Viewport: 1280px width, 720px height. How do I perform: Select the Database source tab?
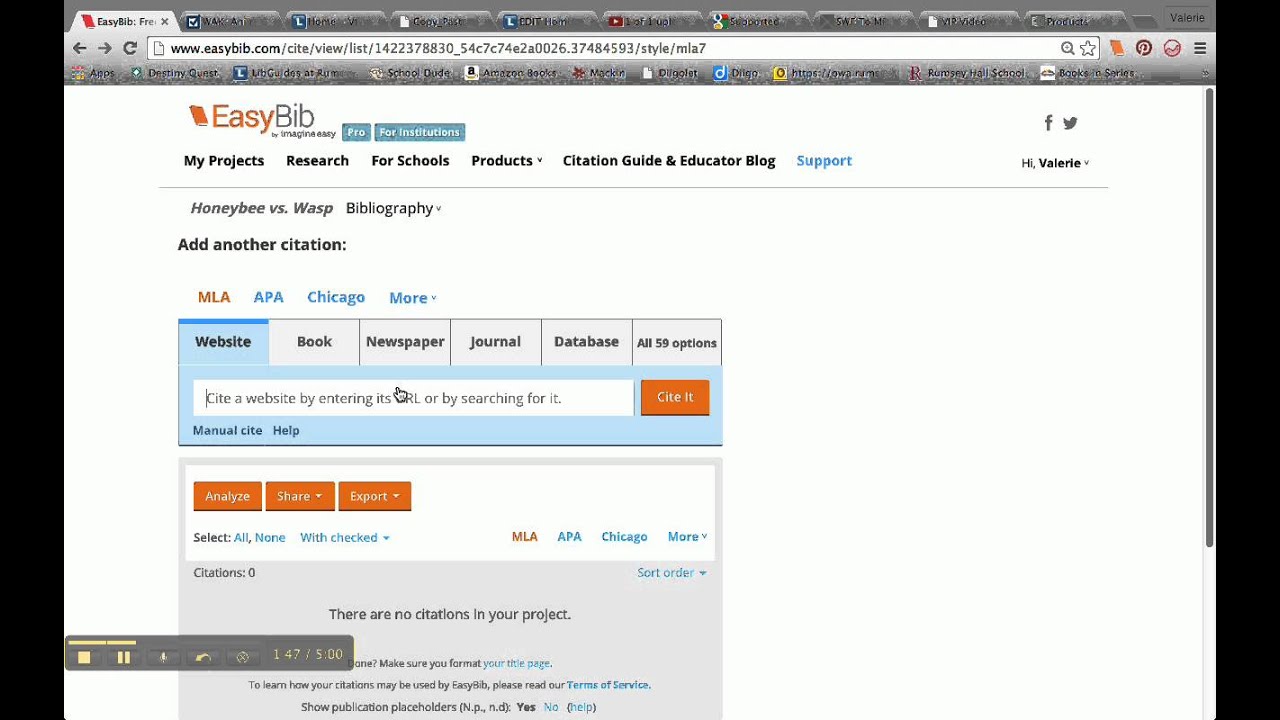pyautogui.click(x=586, y=342)
